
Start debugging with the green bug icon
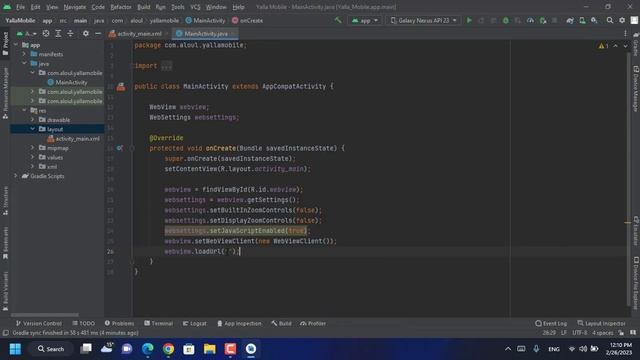(x=506, y=20)
